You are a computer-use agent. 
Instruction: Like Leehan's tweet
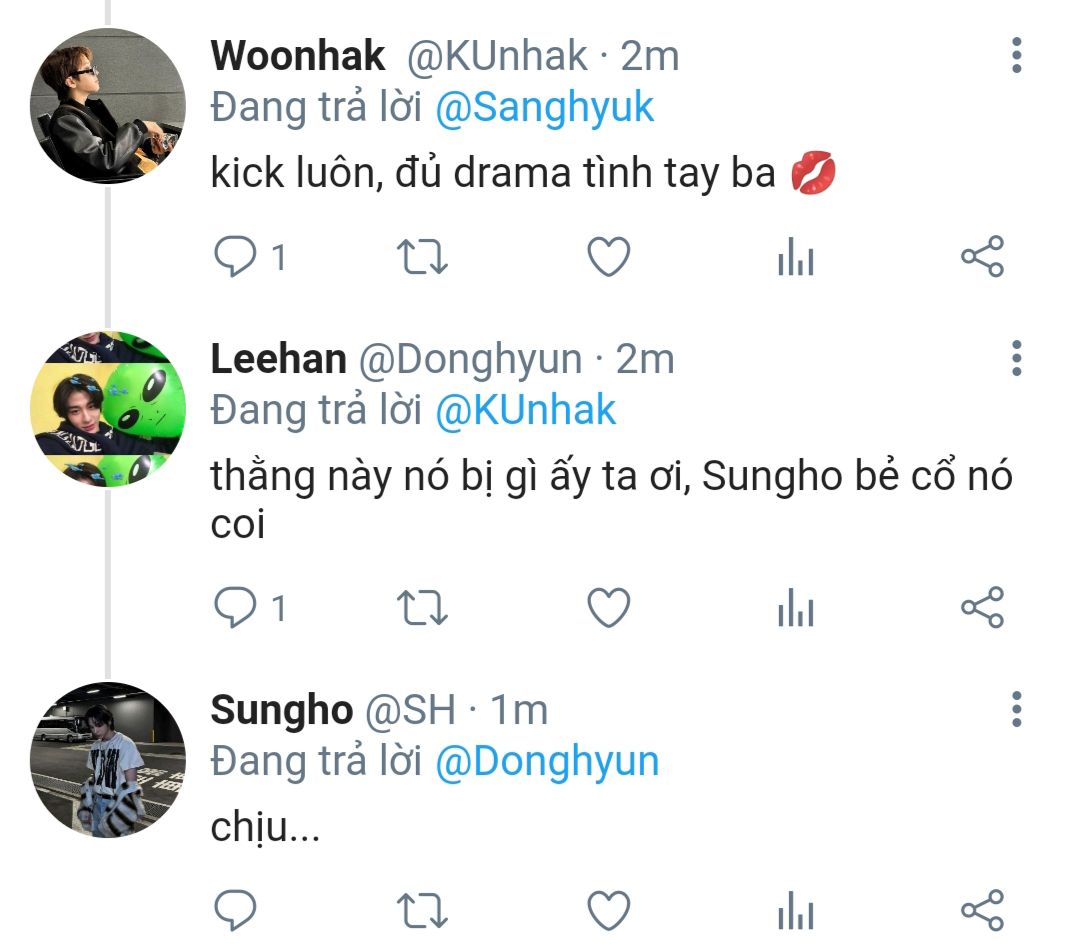[x=608, y=607]
